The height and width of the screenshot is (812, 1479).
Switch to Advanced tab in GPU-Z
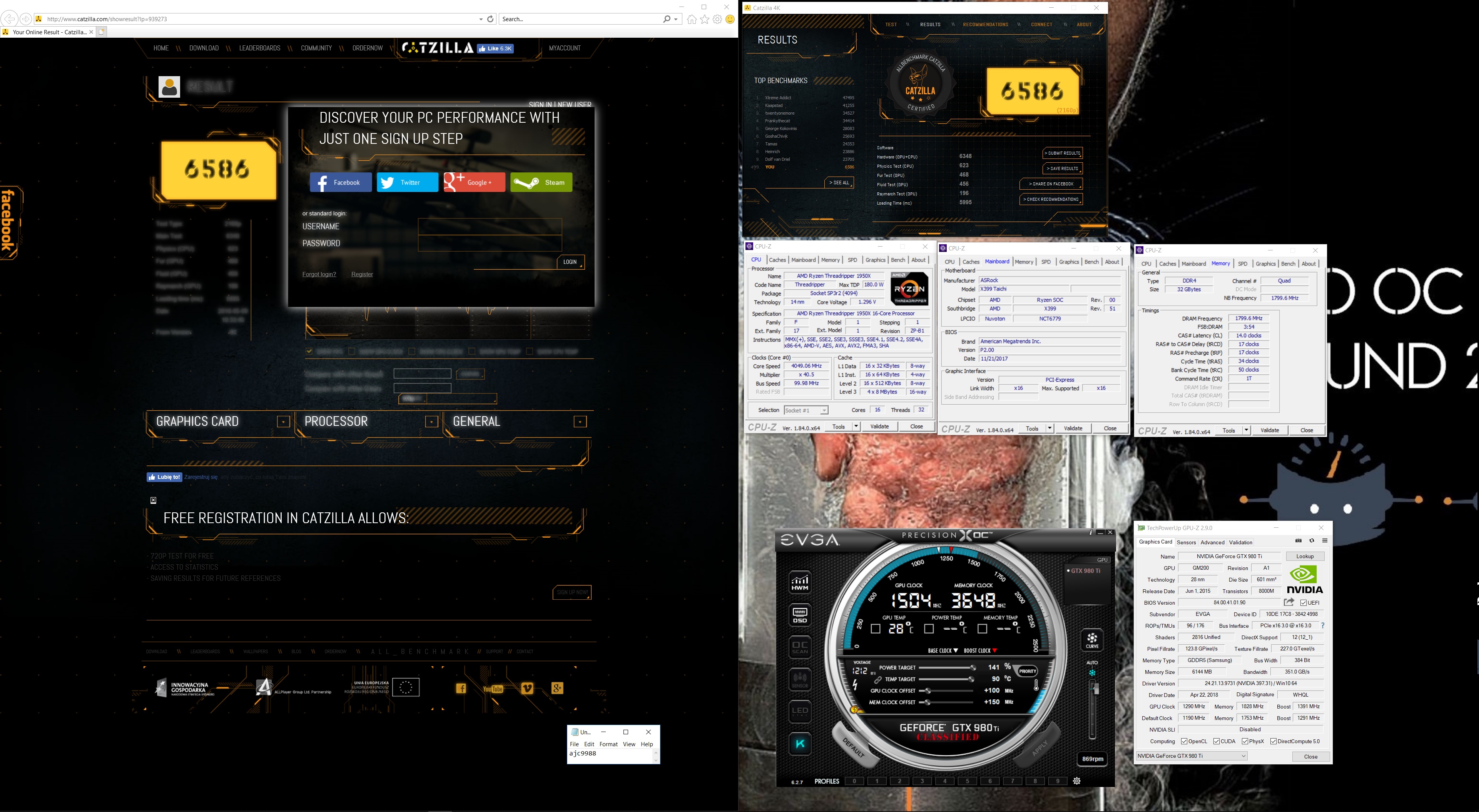pos(1212,542)
